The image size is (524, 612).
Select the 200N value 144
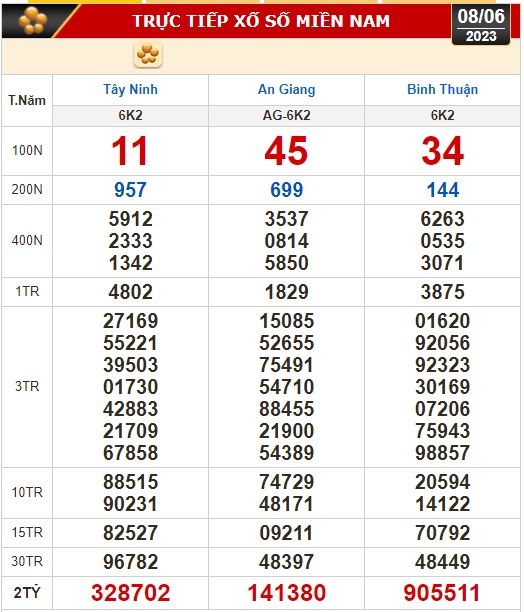pyautogui.click(x=443, y=190)
